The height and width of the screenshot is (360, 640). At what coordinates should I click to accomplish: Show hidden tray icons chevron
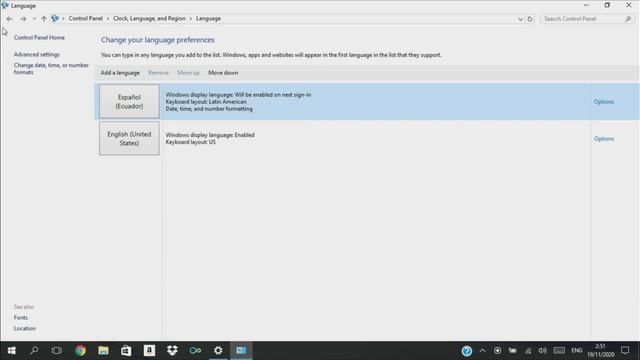(482, 351)
